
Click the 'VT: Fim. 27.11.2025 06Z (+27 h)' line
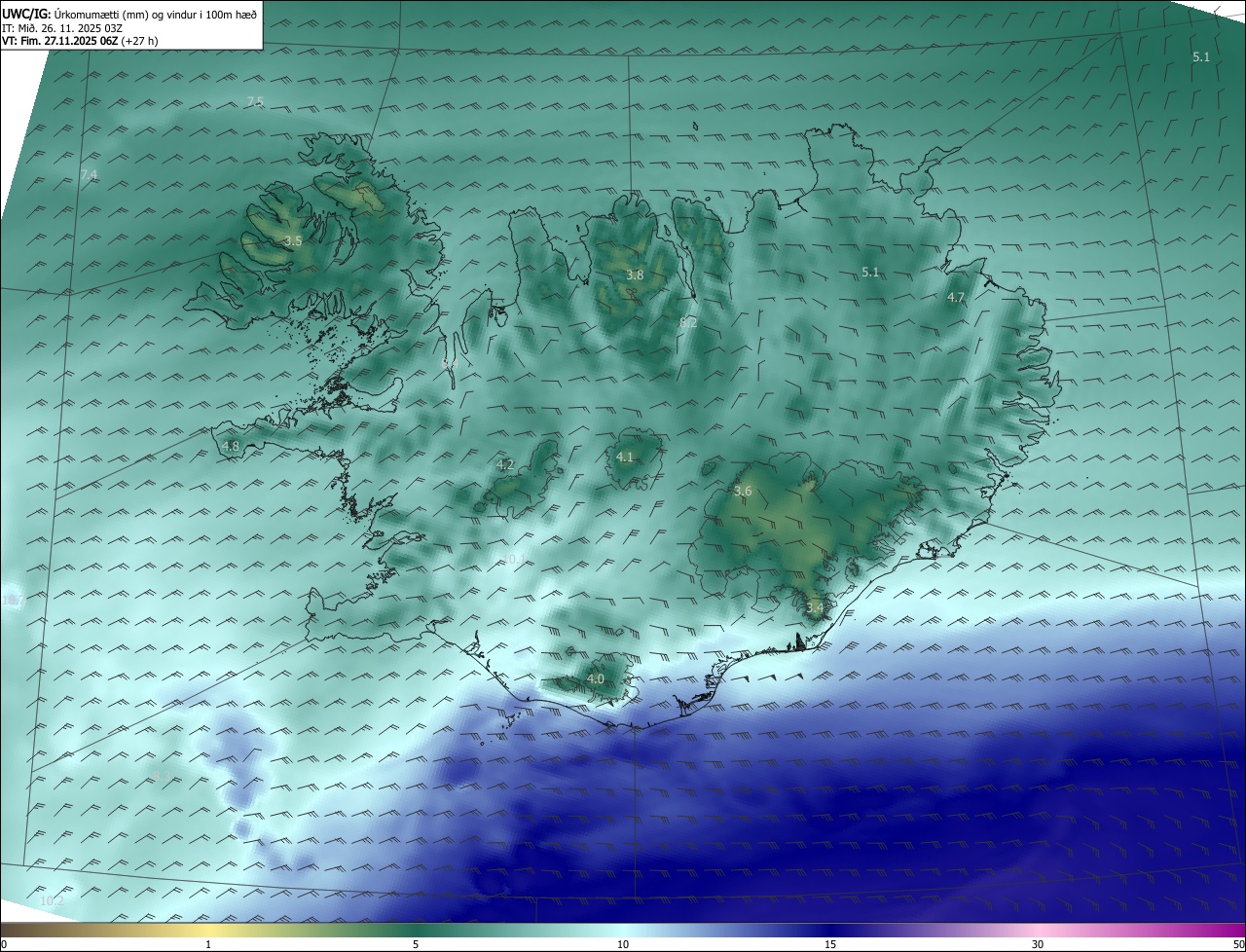click(x=80, y=41)
